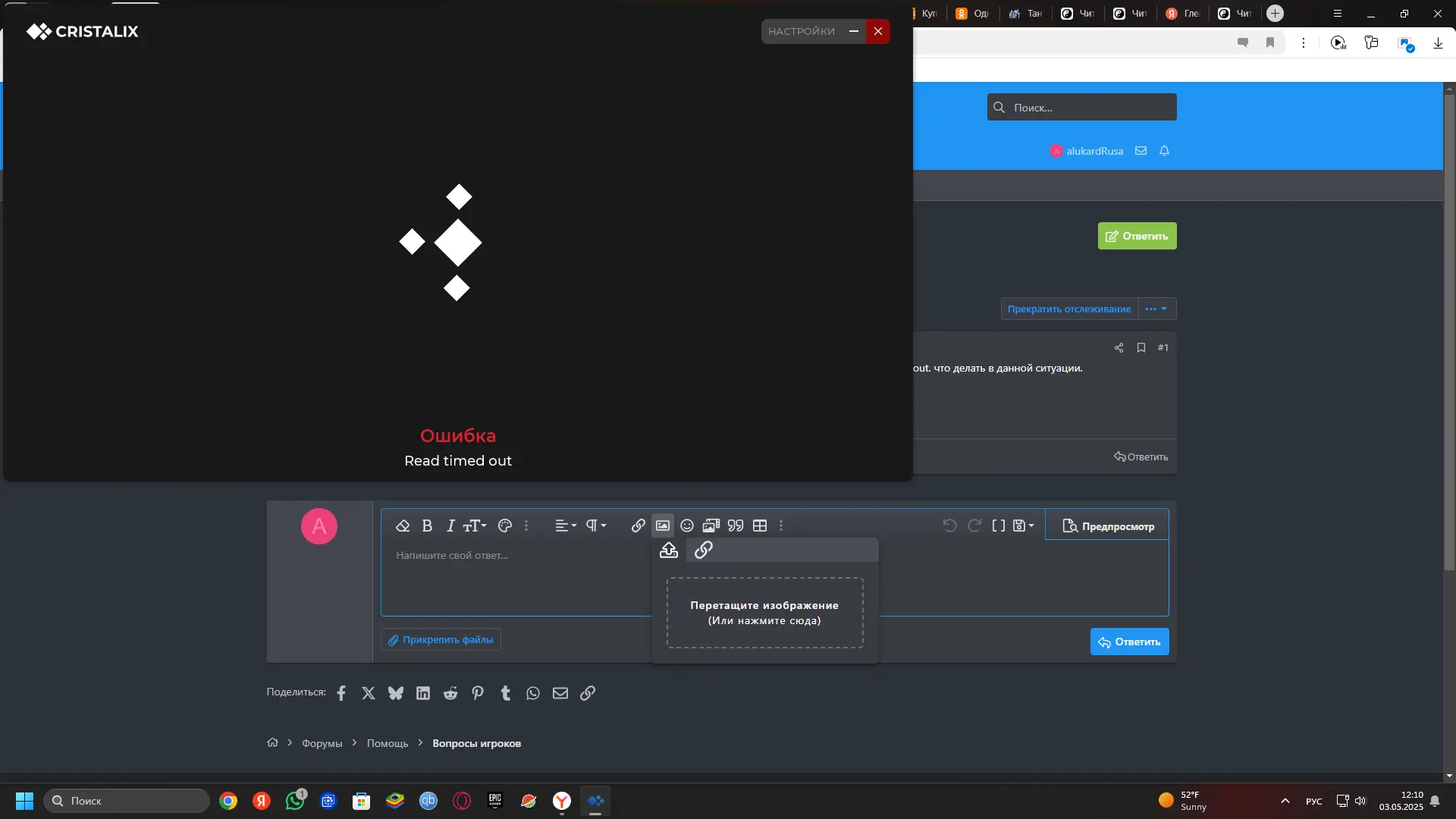The height and width of the screenshot is (819, 1456).
Task: Insert a quote block
Action: [736, 526]
